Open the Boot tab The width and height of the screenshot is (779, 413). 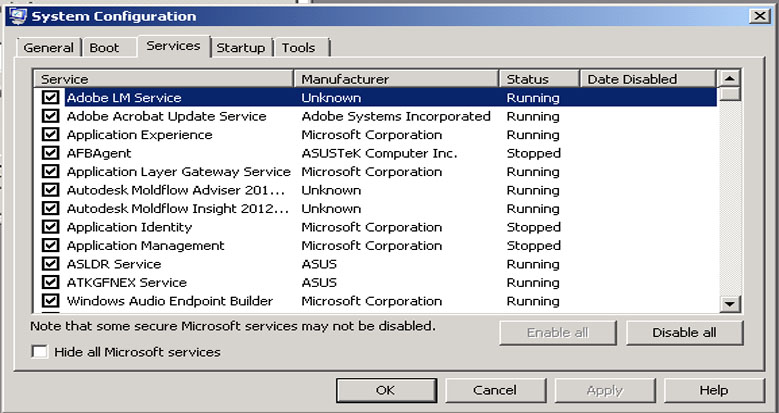click(109, 48)
